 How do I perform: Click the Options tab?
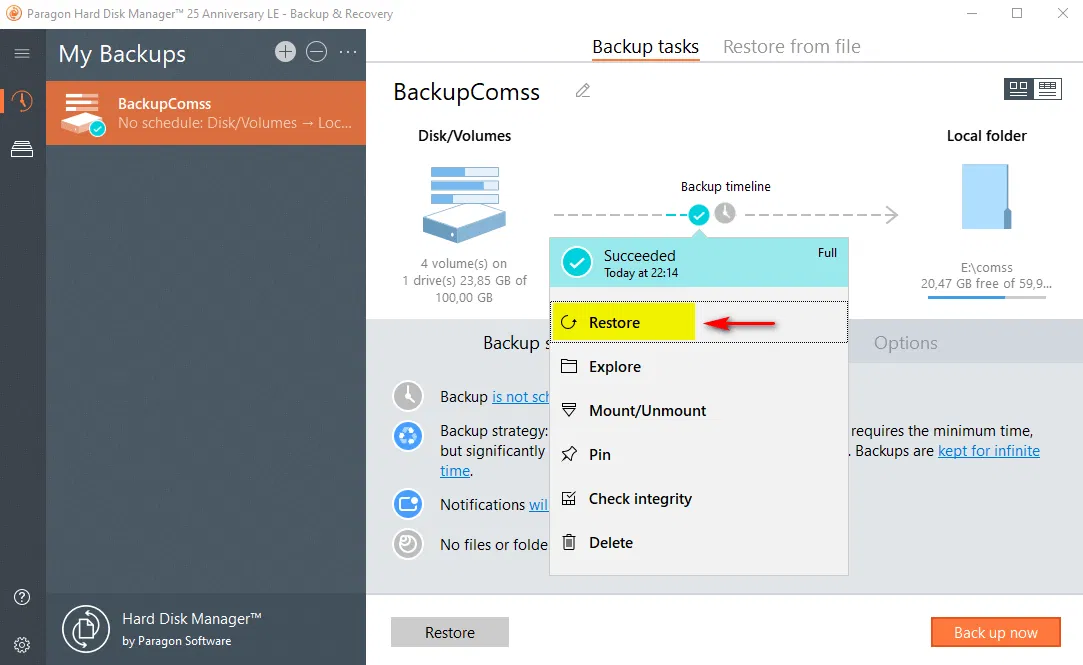905,343
